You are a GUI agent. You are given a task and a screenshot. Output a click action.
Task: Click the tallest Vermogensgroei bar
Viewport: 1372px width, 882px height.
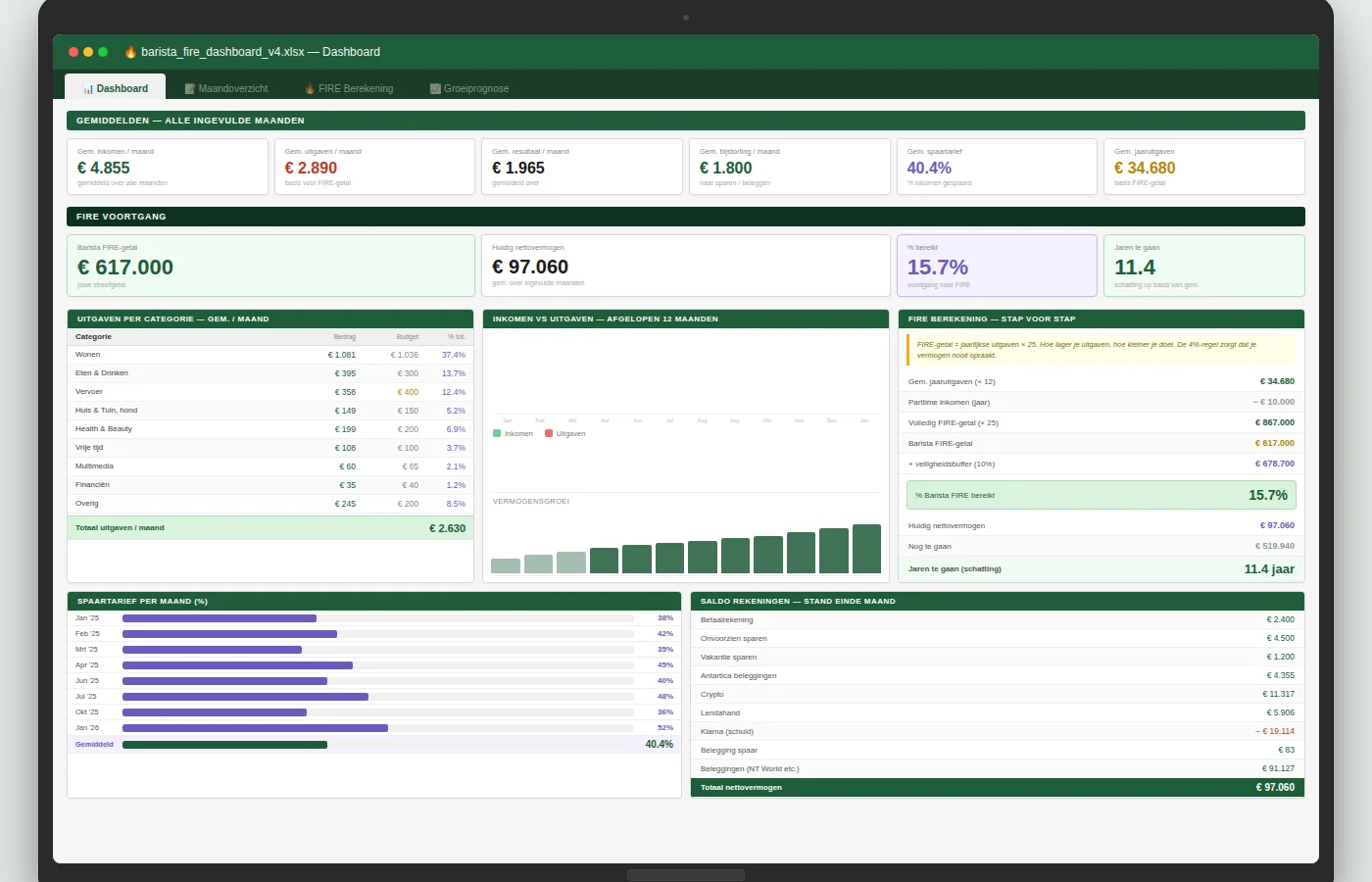tap(866, 549)
